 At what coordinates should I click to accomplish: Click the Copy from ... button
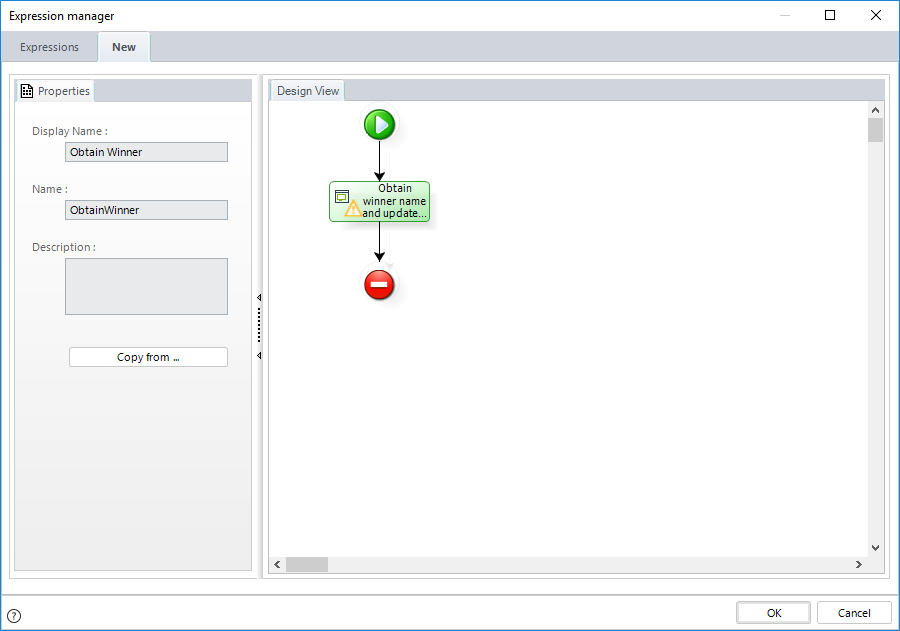point(148,357)
